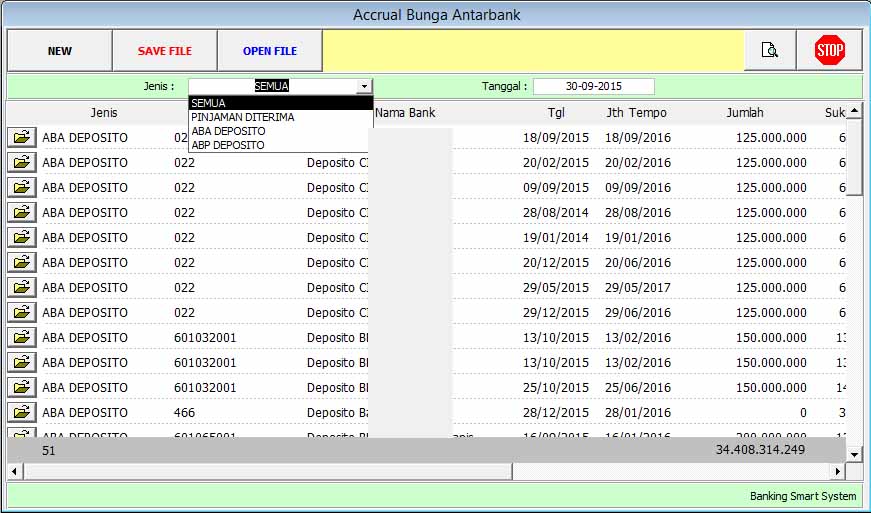Click the NEW button
Image resolution: width=871 pixels, height=513 pixels.
coord(59,51)
